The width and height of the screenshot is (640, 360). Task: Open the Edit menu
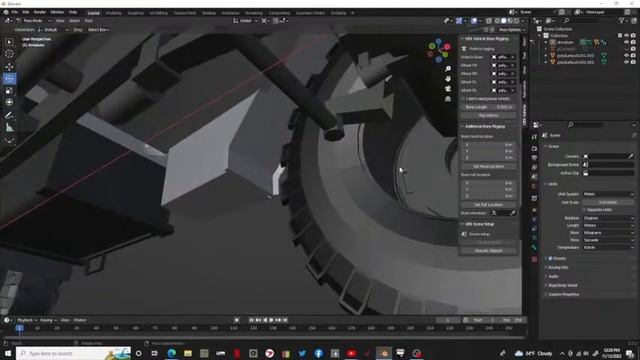[26, 12]
